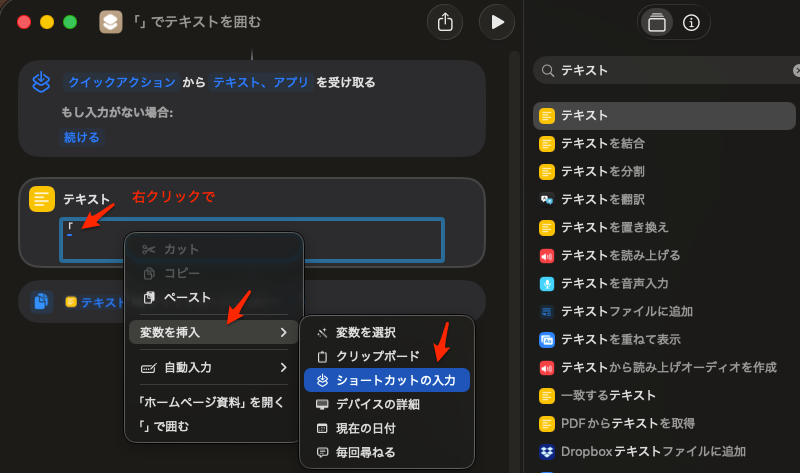Expand the 自動入力 chevron arrow
The image size is (800, 473).
click(284, 368)
